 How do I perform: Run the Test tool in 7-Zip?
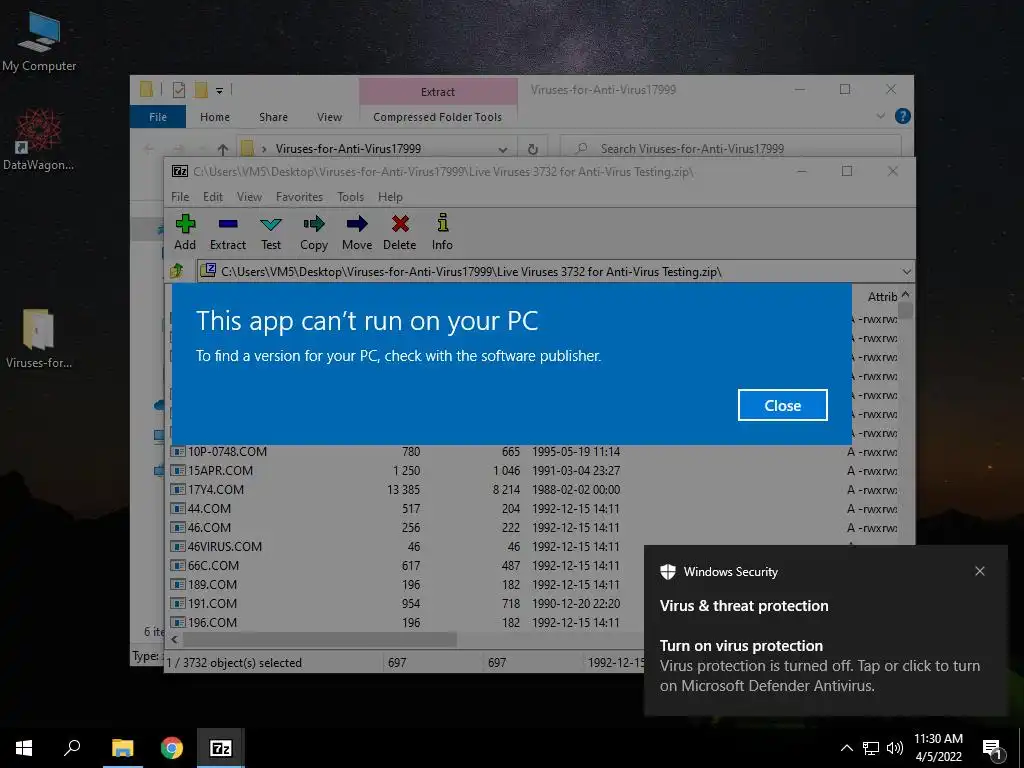click(x=271, y=232)
